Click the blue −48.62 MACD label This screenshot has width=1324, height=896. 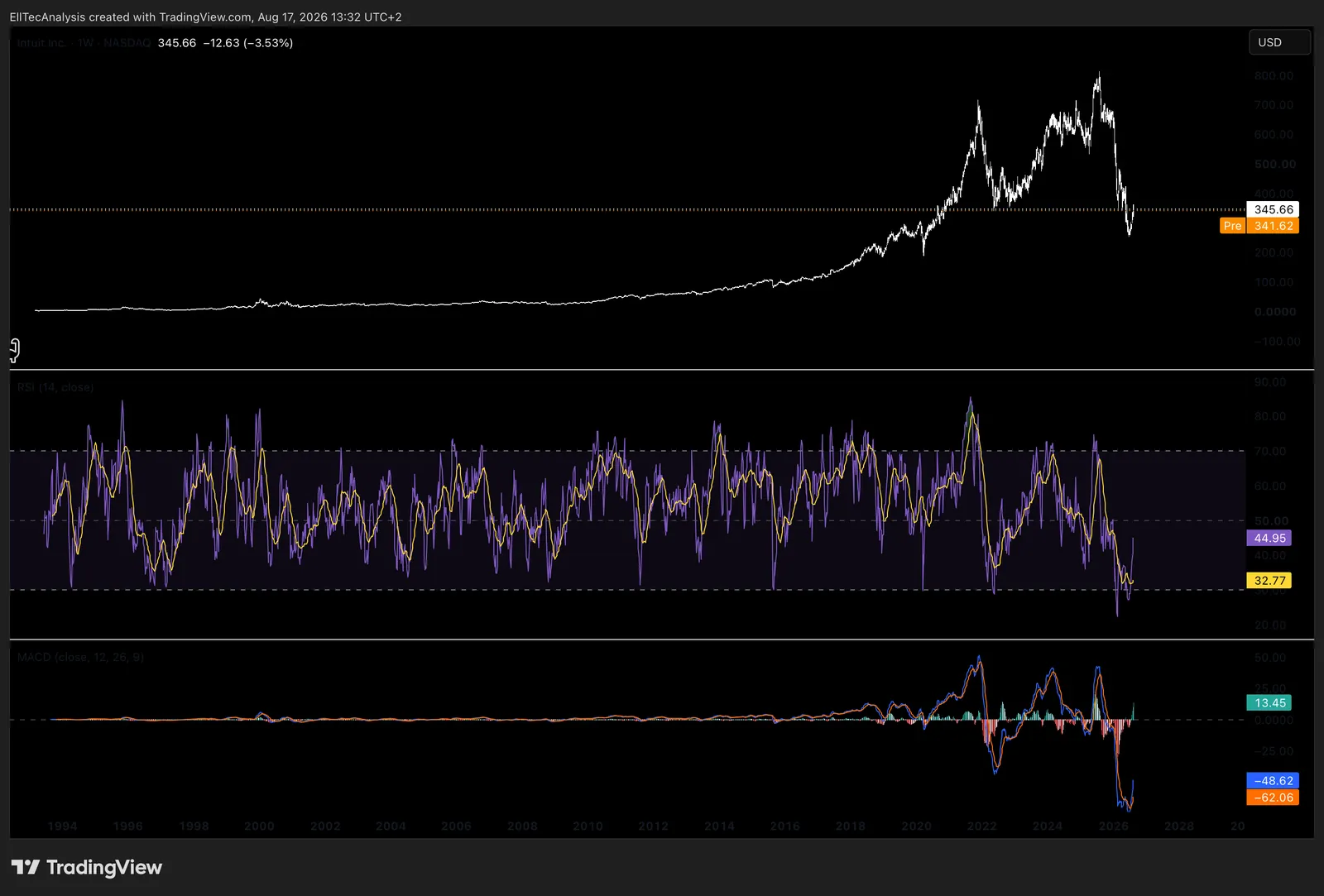click(x=1273, y=780)
